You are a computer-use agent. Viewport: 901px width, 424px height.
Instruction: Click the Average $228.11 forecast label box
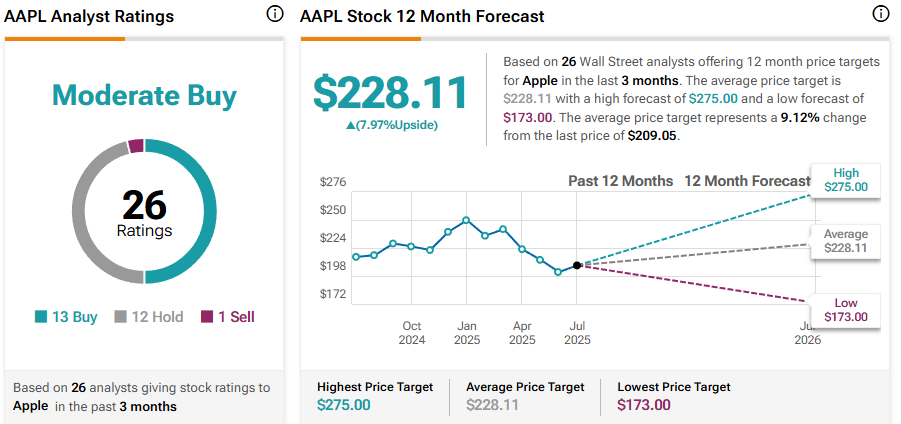pos(846,240)
